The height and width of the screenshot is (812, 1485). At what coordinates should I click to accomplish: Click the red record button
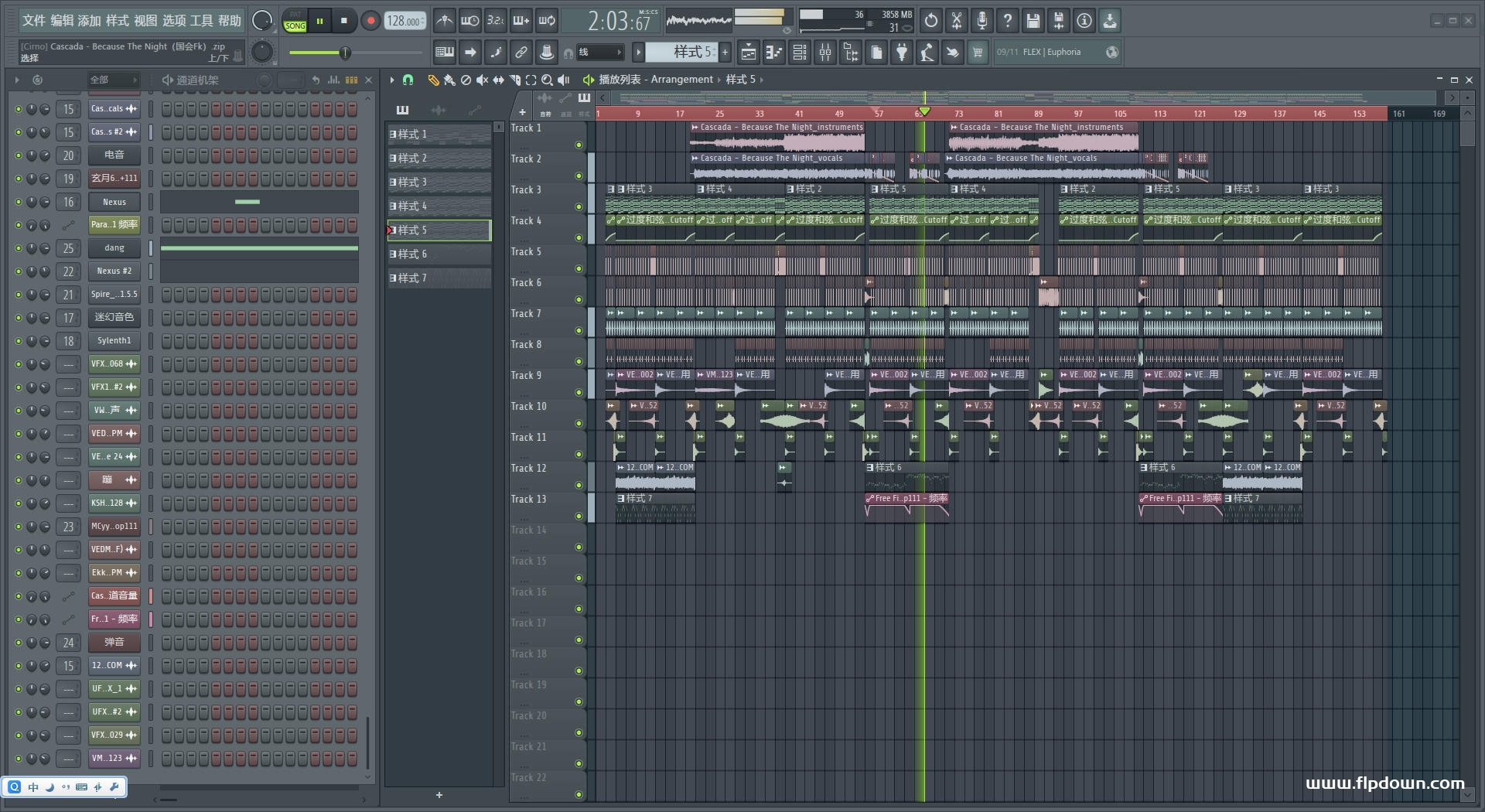tap(370, 21)
